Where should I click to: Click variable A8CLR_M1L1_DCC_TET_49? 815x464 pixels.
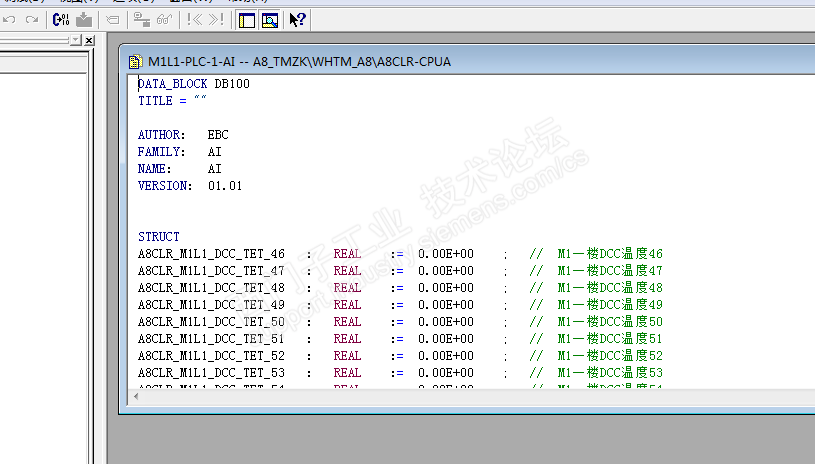pyautogui.click(x=211, y=305)
